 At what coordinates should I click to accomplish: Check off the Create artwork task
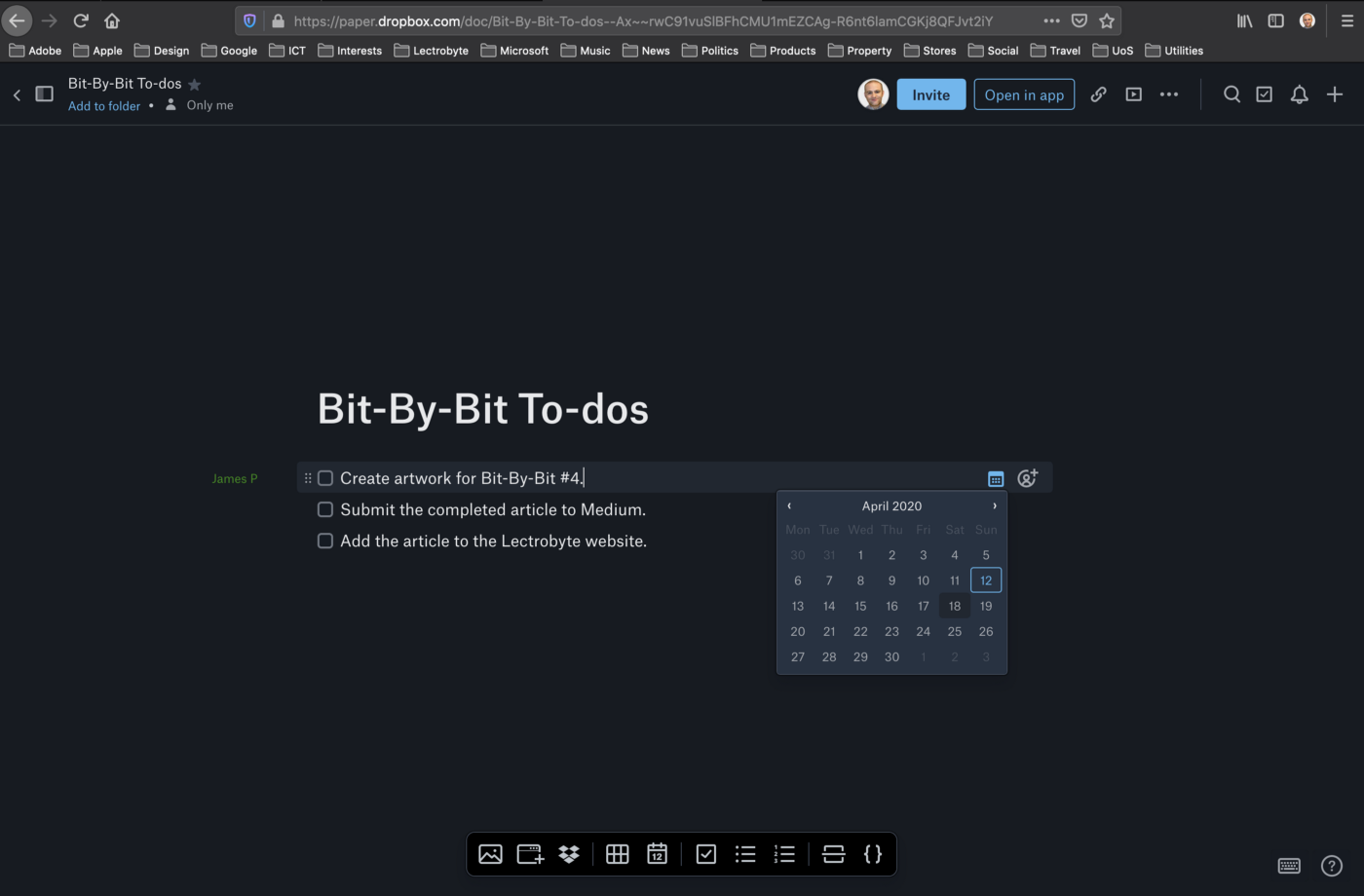(324, 477)
